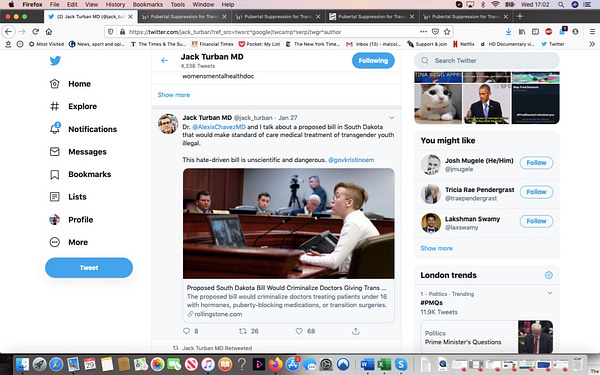Open Profile in sidebar

click(71, 220)
